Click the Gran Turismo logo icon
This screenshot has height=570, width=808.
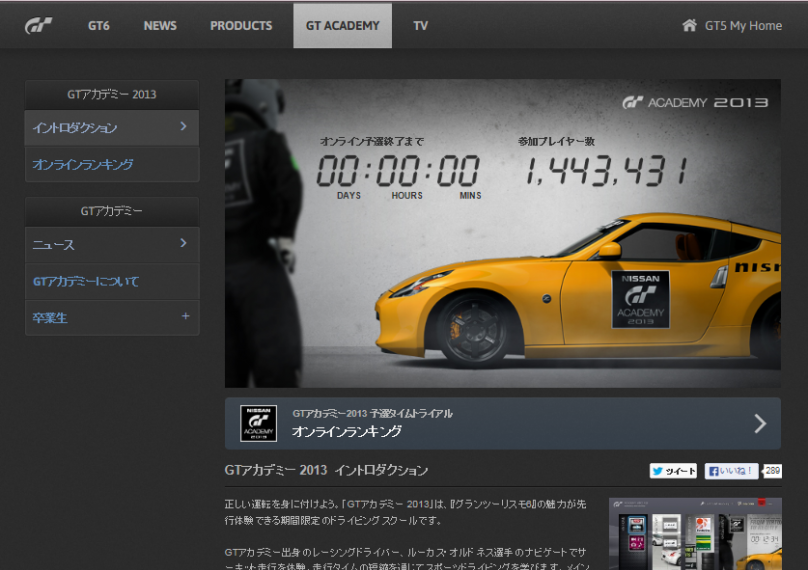point(39,25)
